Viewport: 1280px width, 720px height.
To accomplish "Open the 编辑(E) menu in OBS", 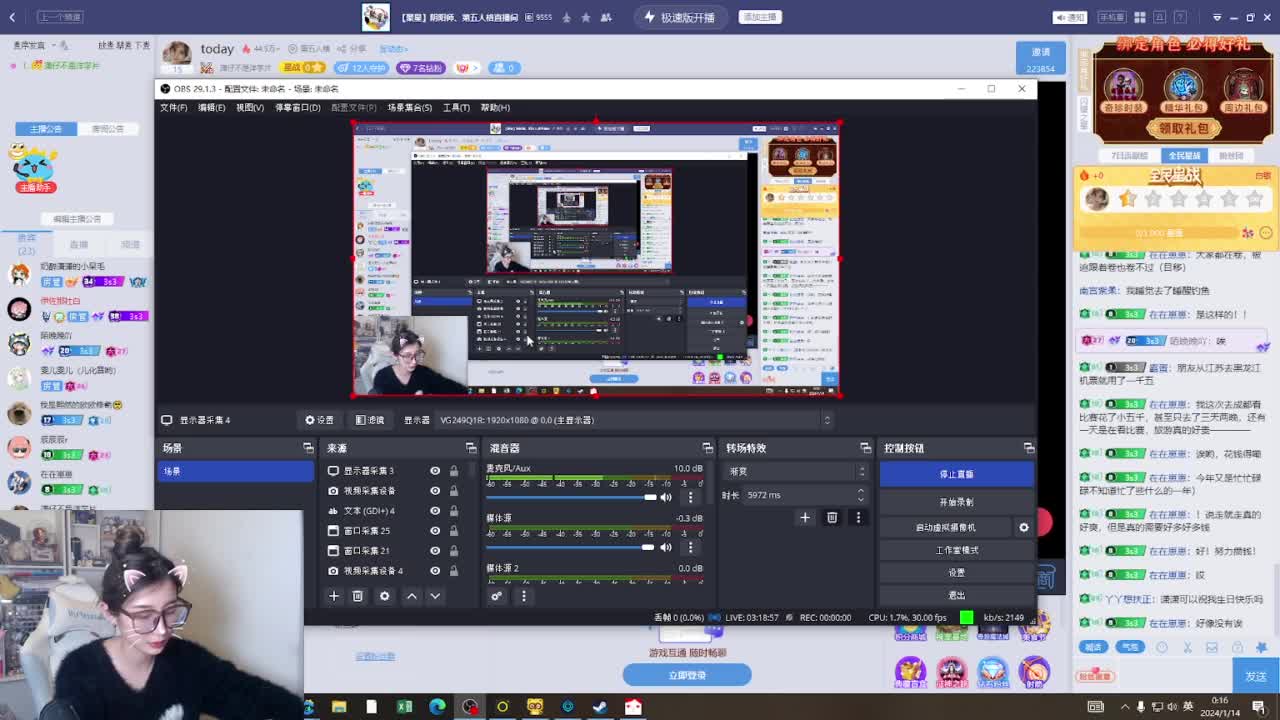I will 211,107.
